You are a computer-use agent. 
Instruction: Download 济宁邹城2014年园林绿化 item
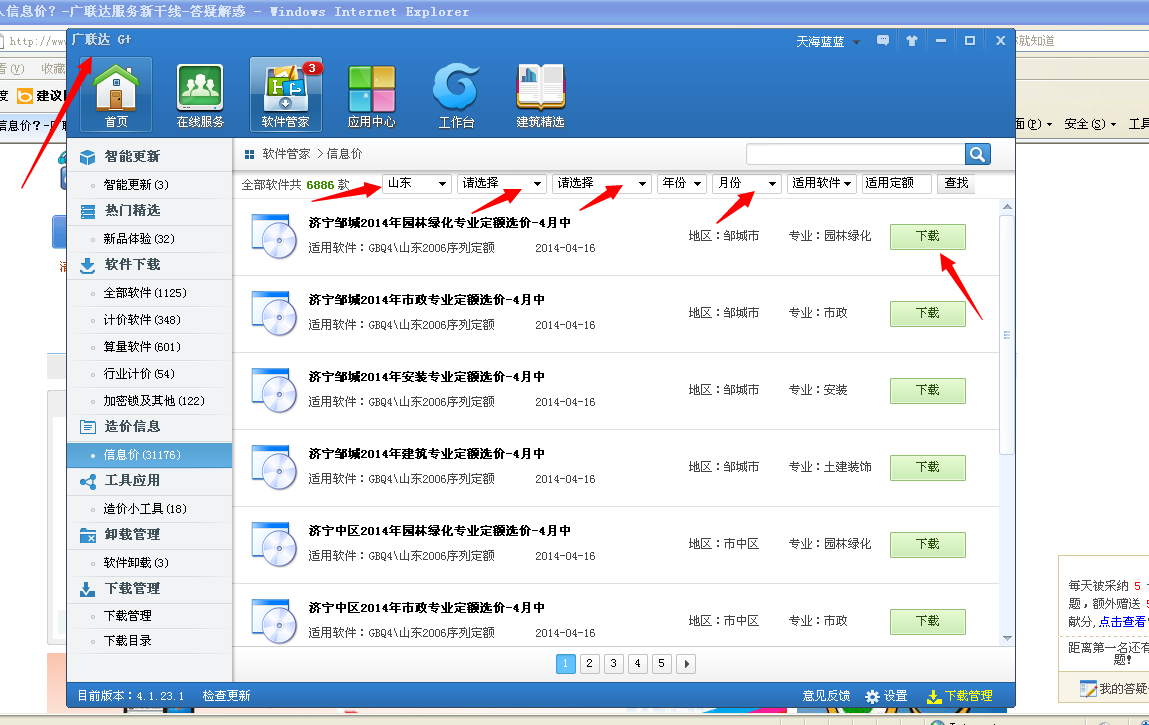coord(928,236)
